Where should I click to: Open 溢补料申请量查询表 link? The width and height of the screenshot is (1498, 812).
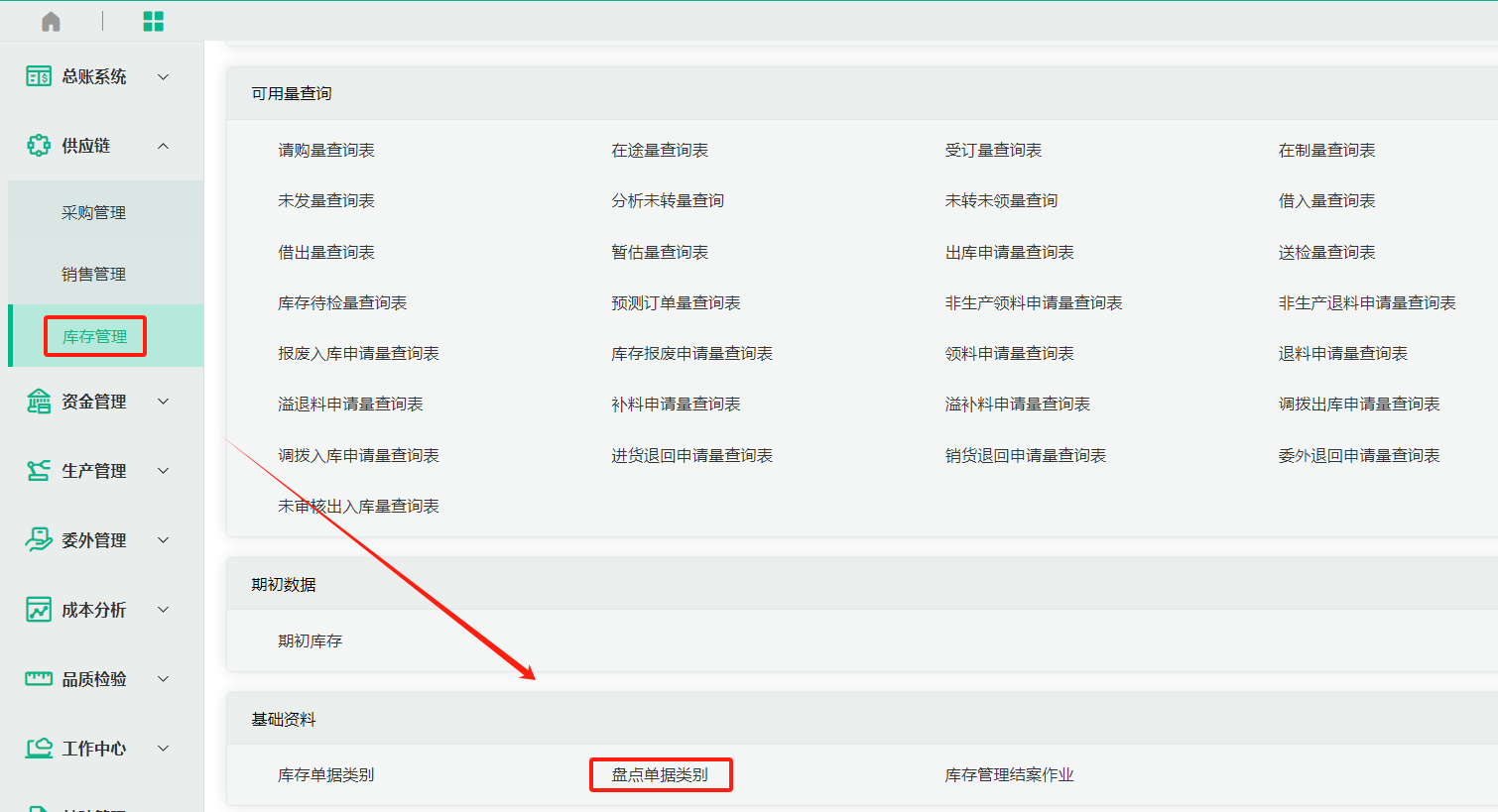coord(1017,404)
